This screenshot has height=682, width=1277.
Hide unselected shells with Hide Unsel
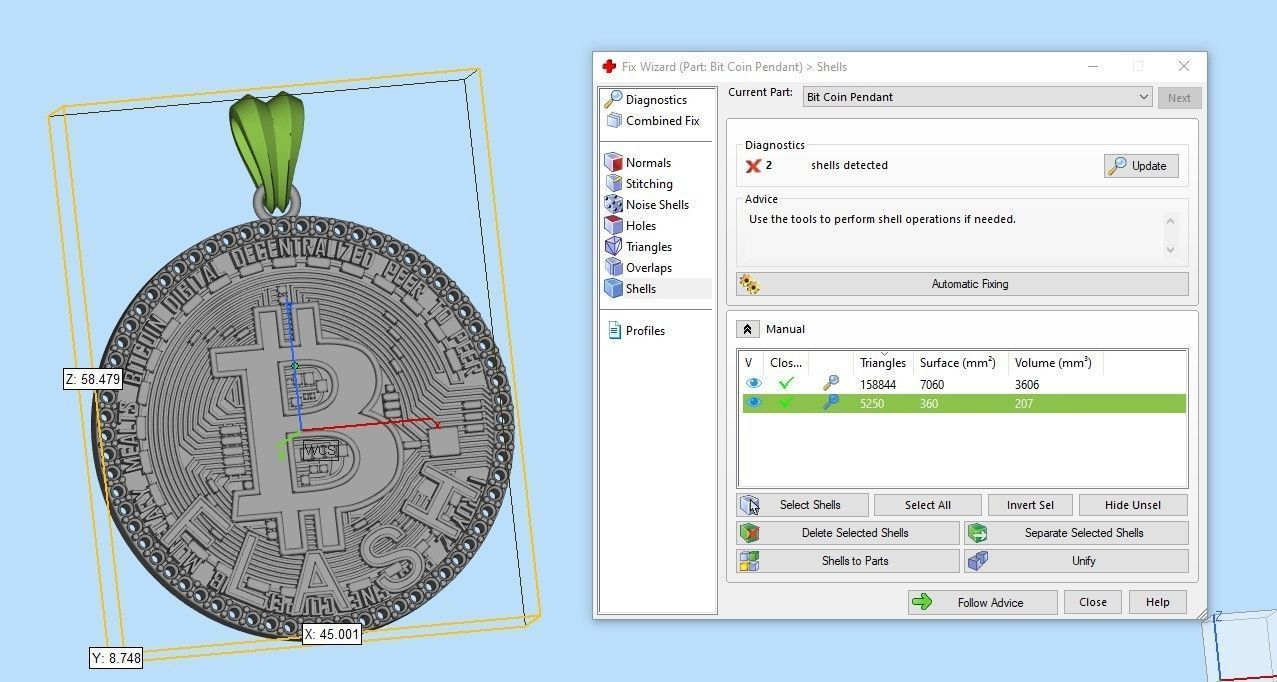tap(1133, 505)
